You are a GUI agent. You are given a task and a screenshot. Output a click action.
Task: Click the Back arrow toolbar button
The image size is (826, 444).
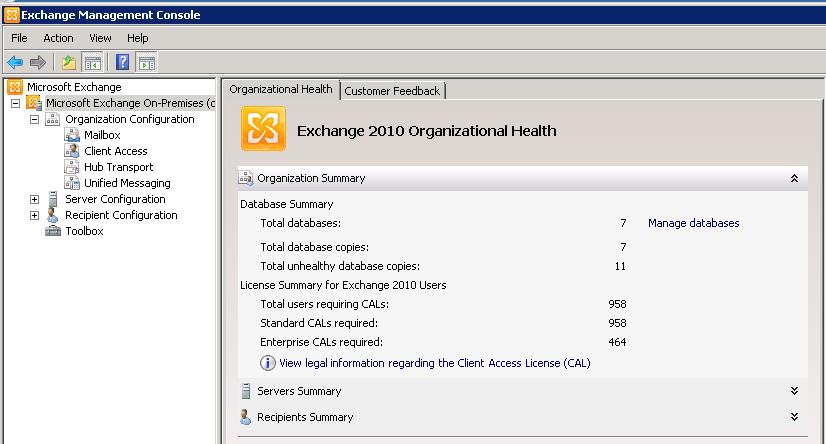15,63
